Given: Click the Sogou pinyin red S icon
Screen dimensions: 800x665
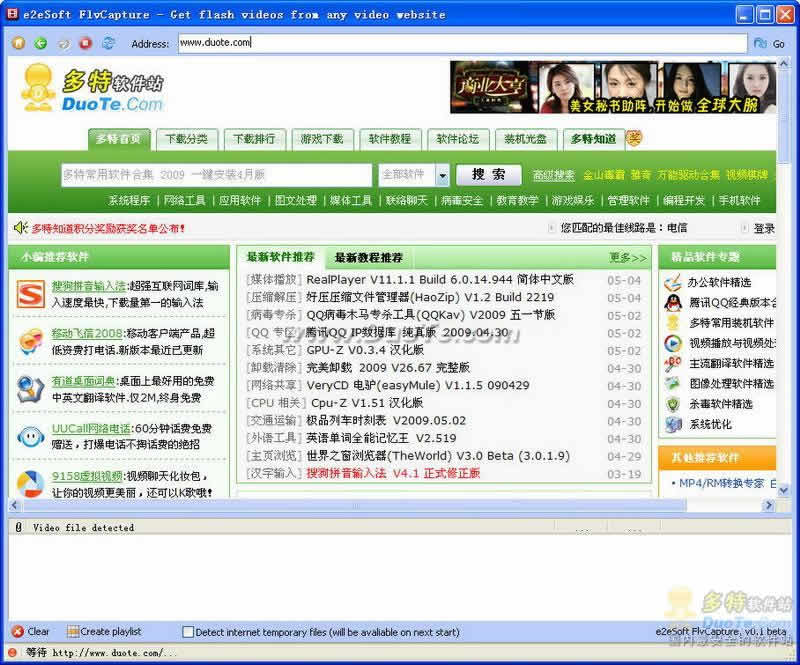Looking at the screenshot, I should point(30,294).
